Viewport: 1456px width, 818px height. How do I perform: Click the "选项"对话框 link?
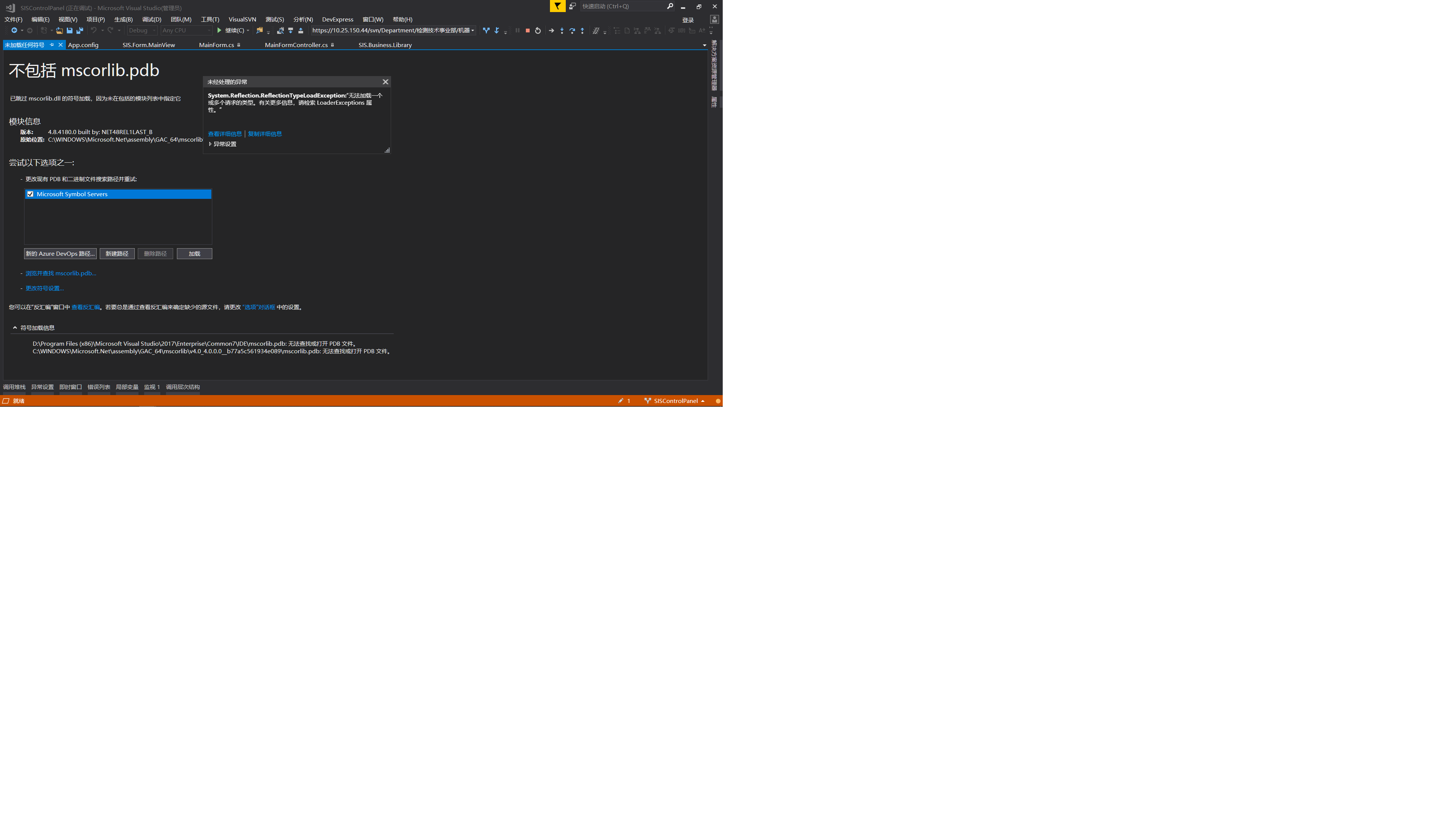click(x=259, y=308)
